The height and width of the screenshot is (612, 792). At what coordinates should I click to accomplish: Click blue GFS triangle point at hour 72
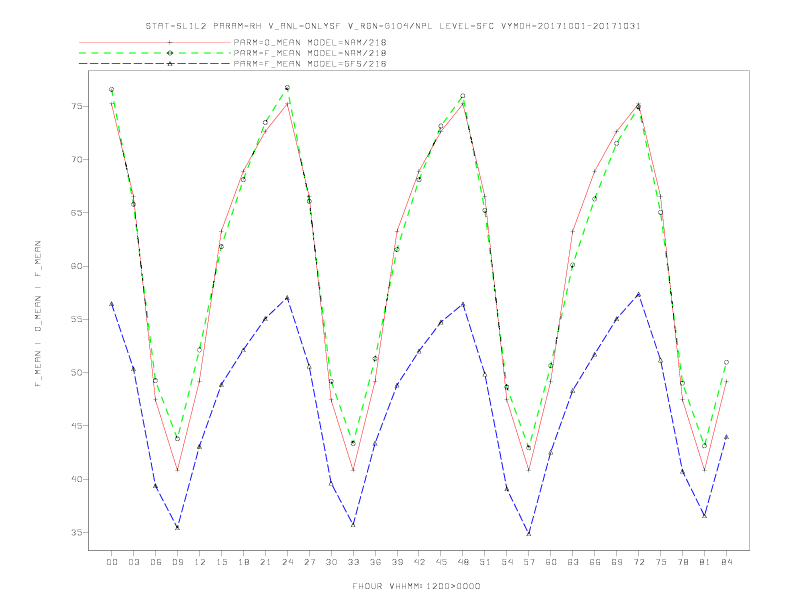coord(638,294)
